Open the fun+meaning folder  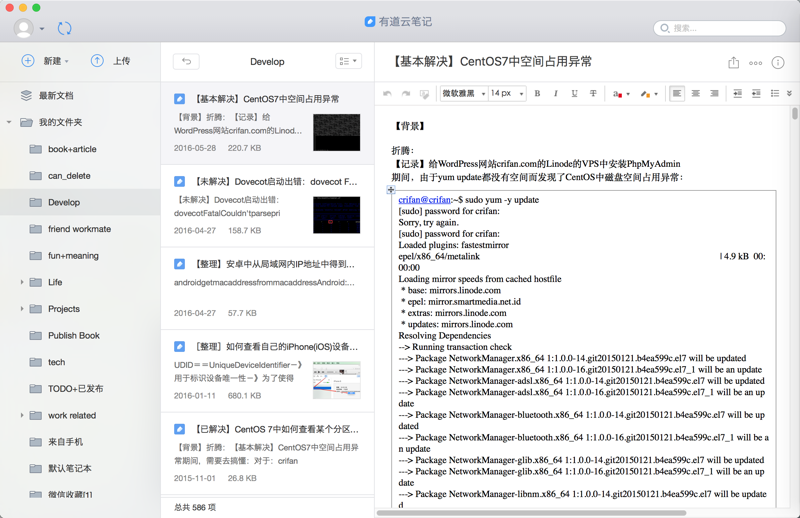pyautogui.click(x=80, y=256)
